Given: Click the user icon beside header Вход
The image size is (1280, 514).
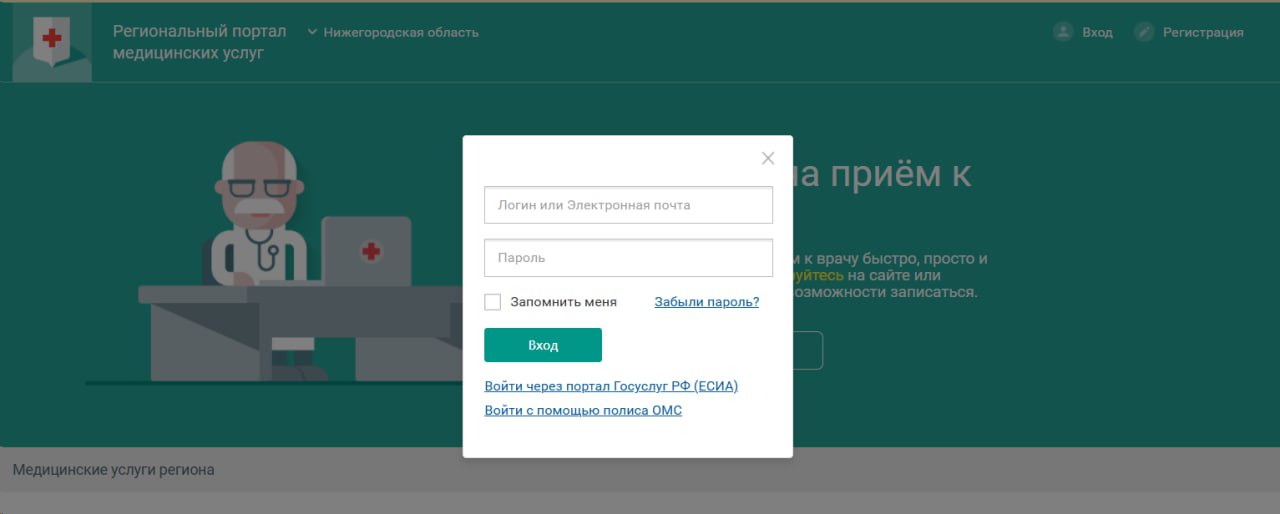Looking at the screenshot, I should click(1063, 32).
